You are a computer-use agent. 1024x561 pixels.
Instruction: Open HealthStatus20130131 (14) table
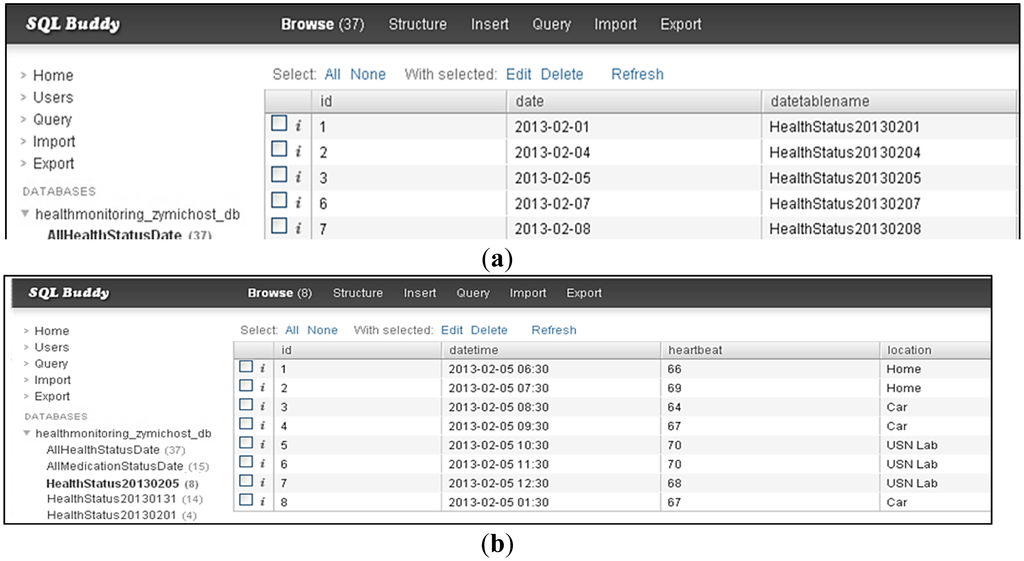pyautogui.click(x=125, y=498)
